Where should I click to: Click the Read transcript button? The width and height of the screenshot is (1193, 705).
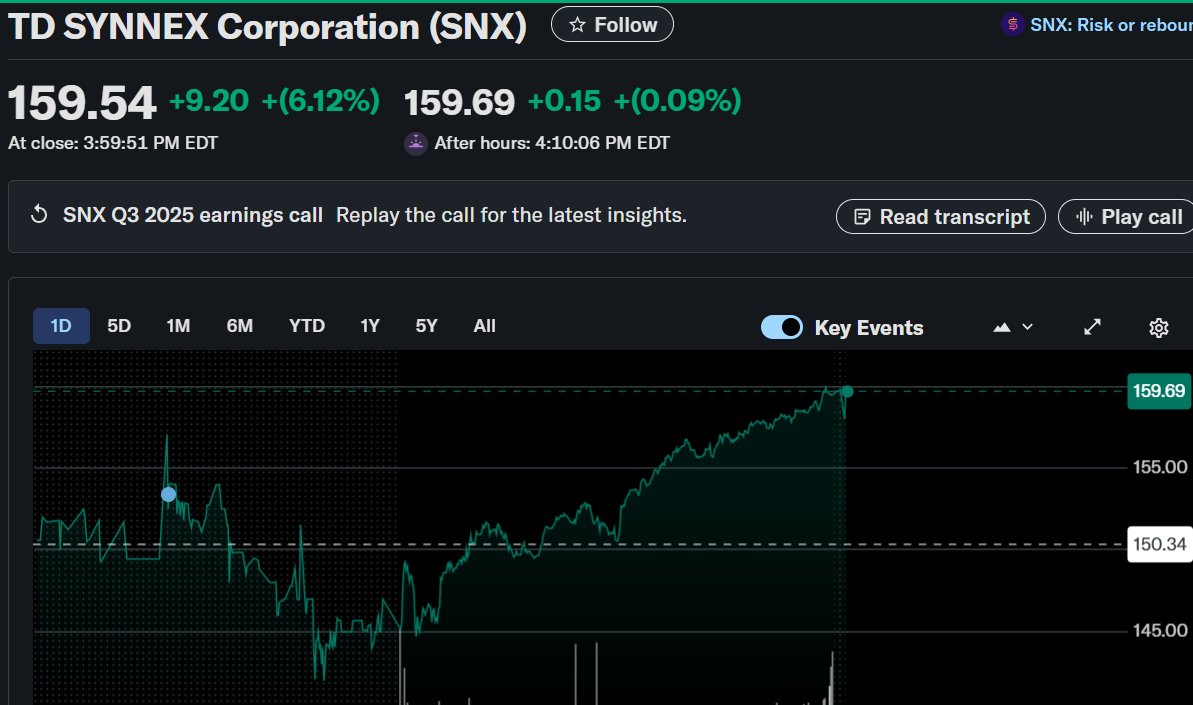tap(940, 217)
